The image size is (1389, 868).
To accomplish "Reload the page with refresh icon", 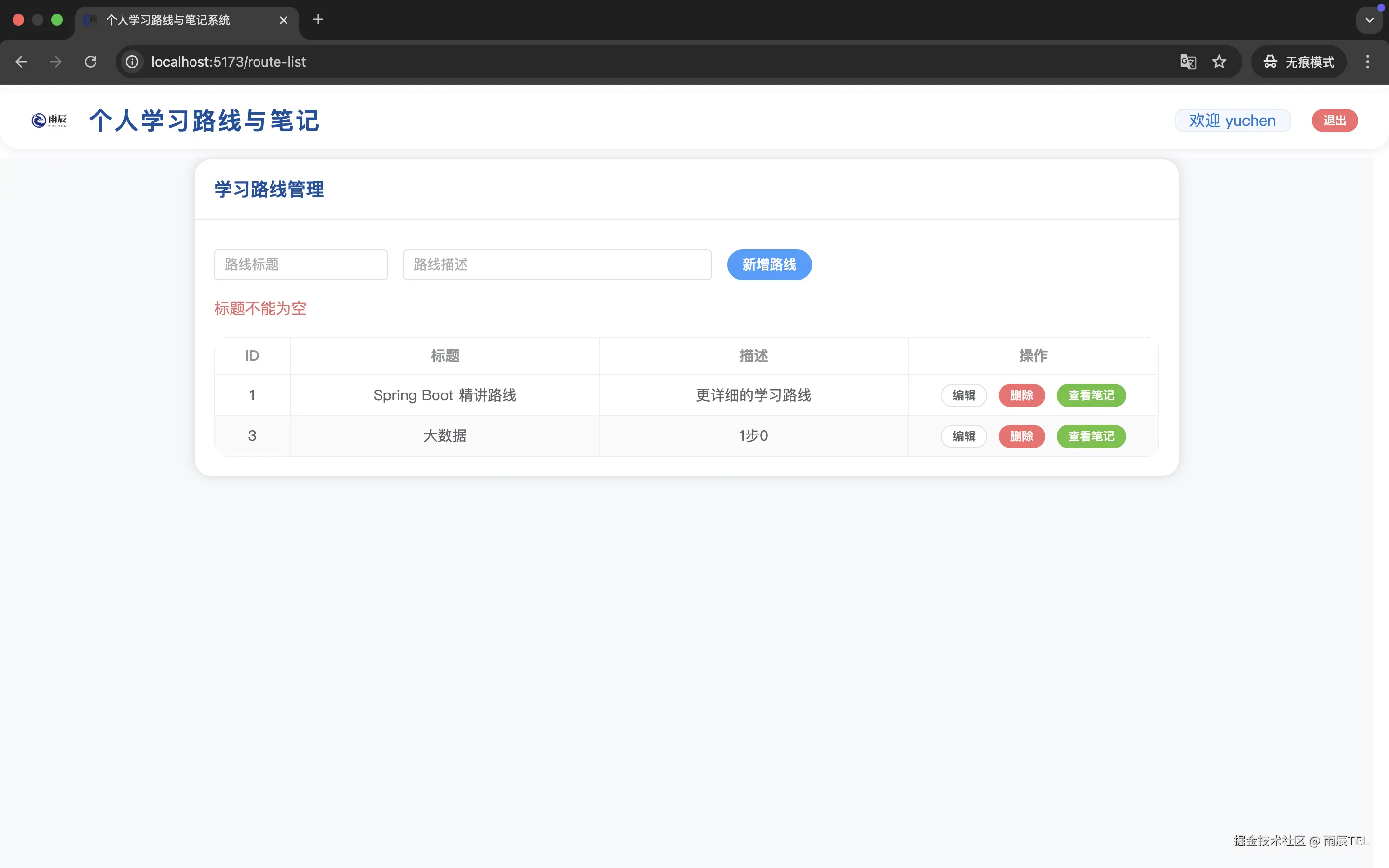I will coord(91,62).
